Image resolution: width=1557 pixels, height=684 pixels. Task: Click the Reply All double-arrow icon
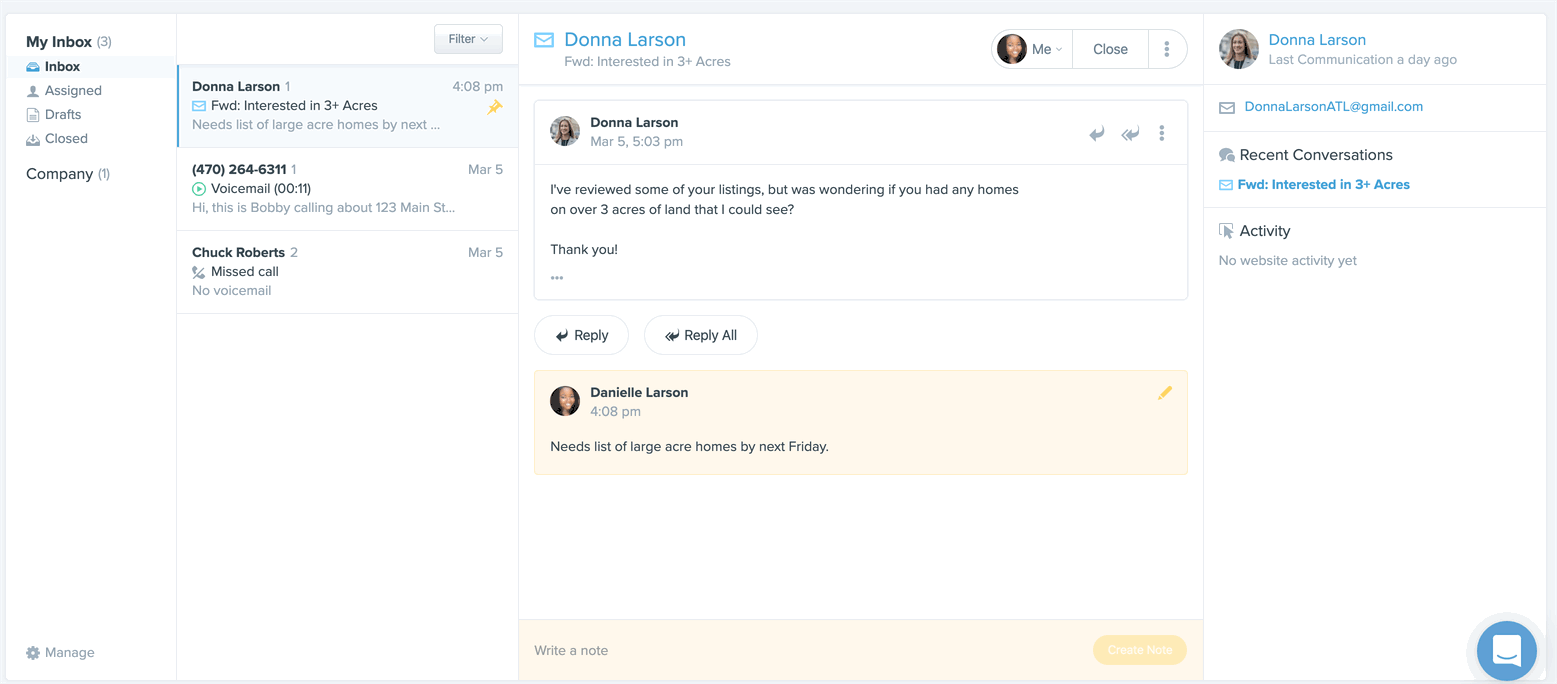pyautogui.click(x=1129, y=132)
